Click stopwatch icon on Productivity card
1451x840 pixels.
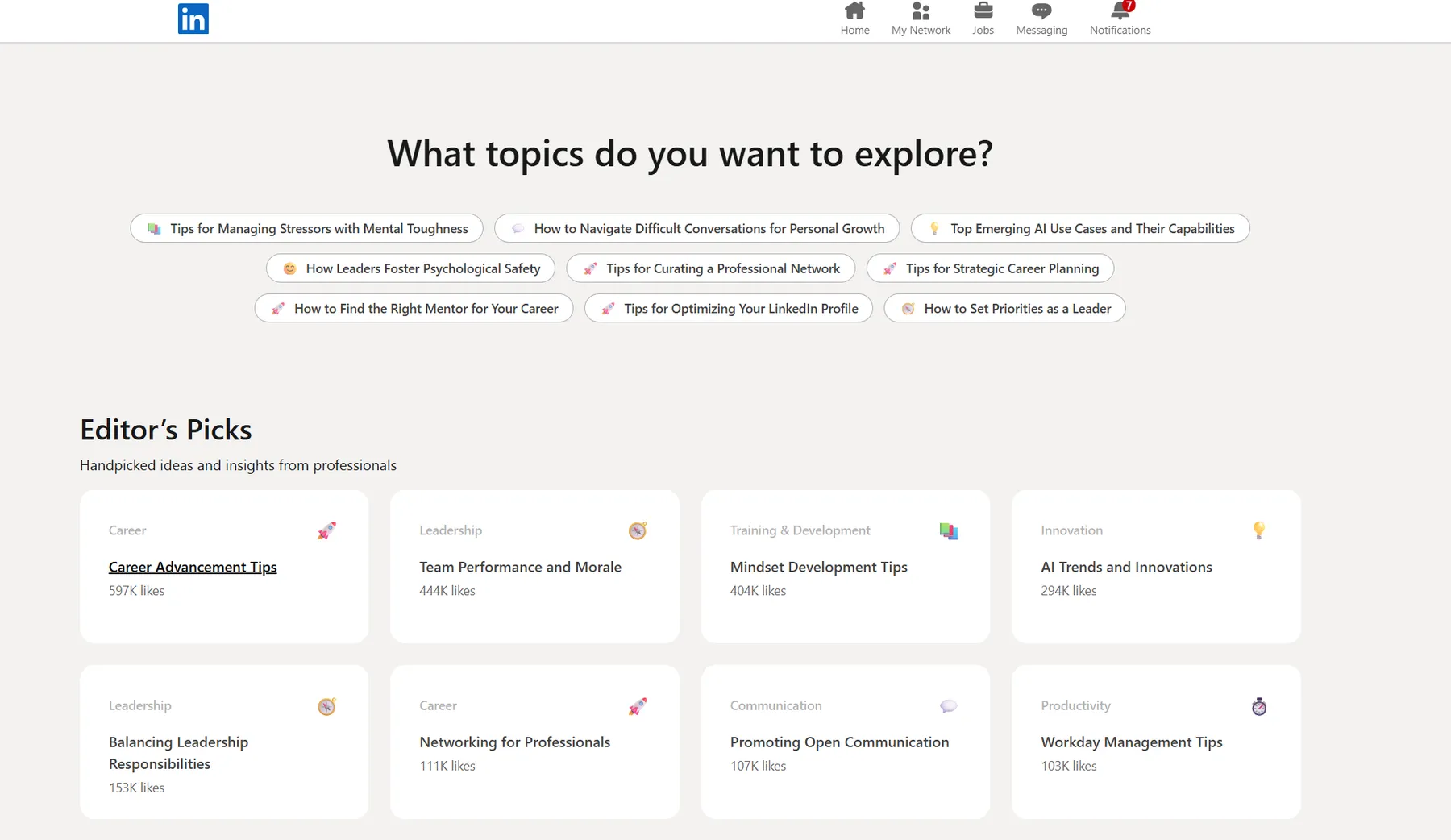point(1258,706)
